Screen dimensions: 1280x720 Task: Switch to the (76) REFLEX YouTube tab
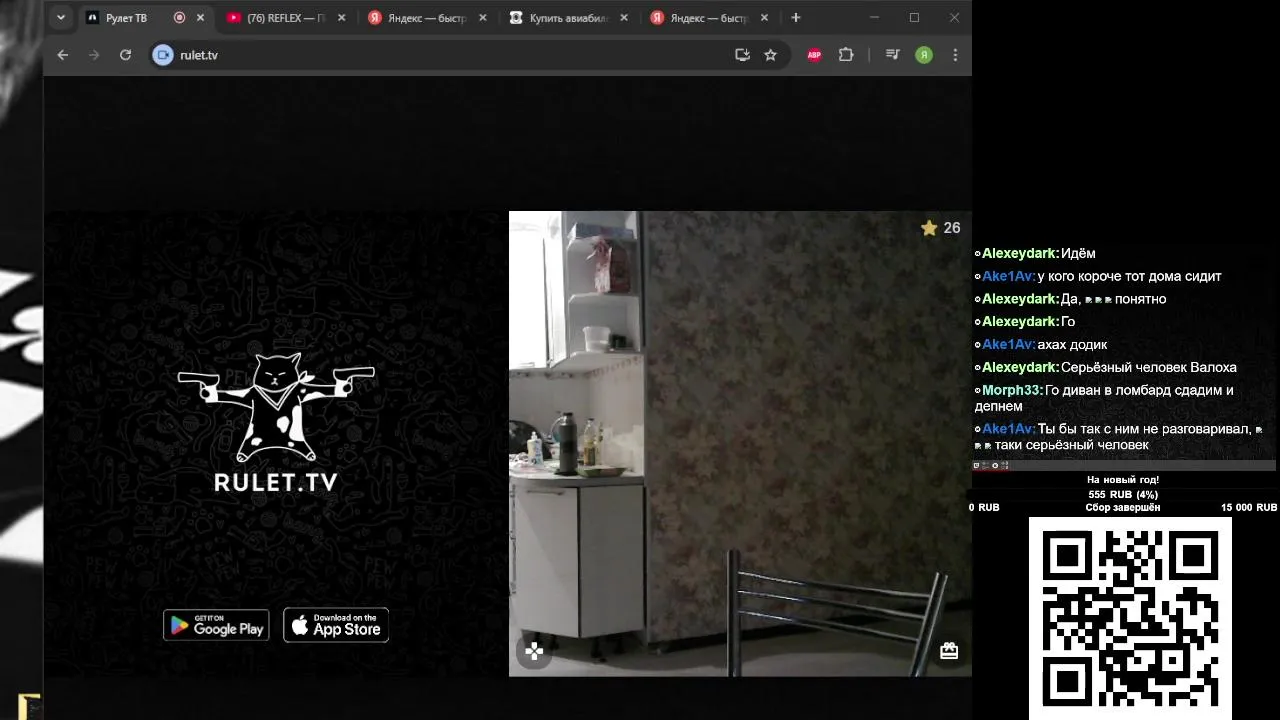click(285, 18)
